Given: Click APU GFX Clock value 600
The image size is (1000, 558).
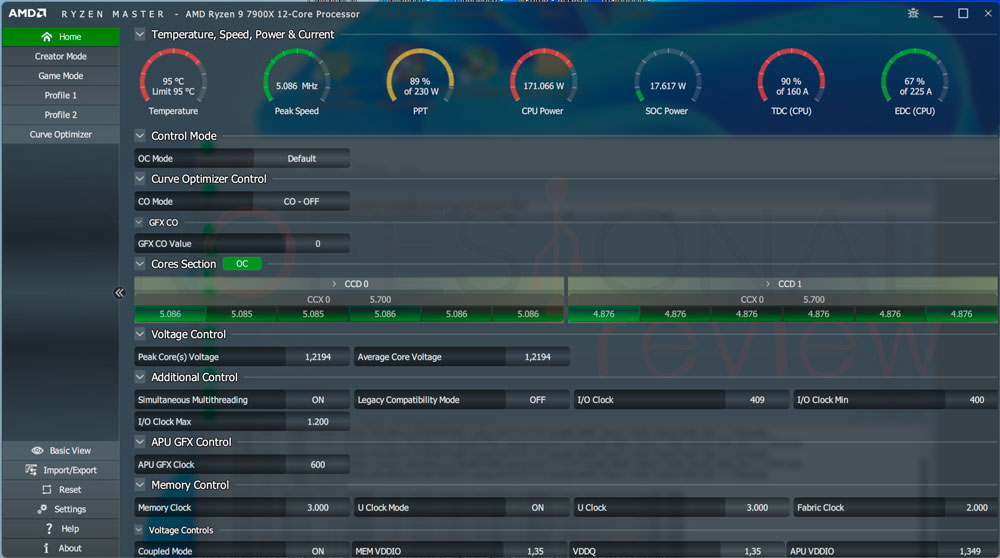Looking at the screenshot, I should (318, 465).
